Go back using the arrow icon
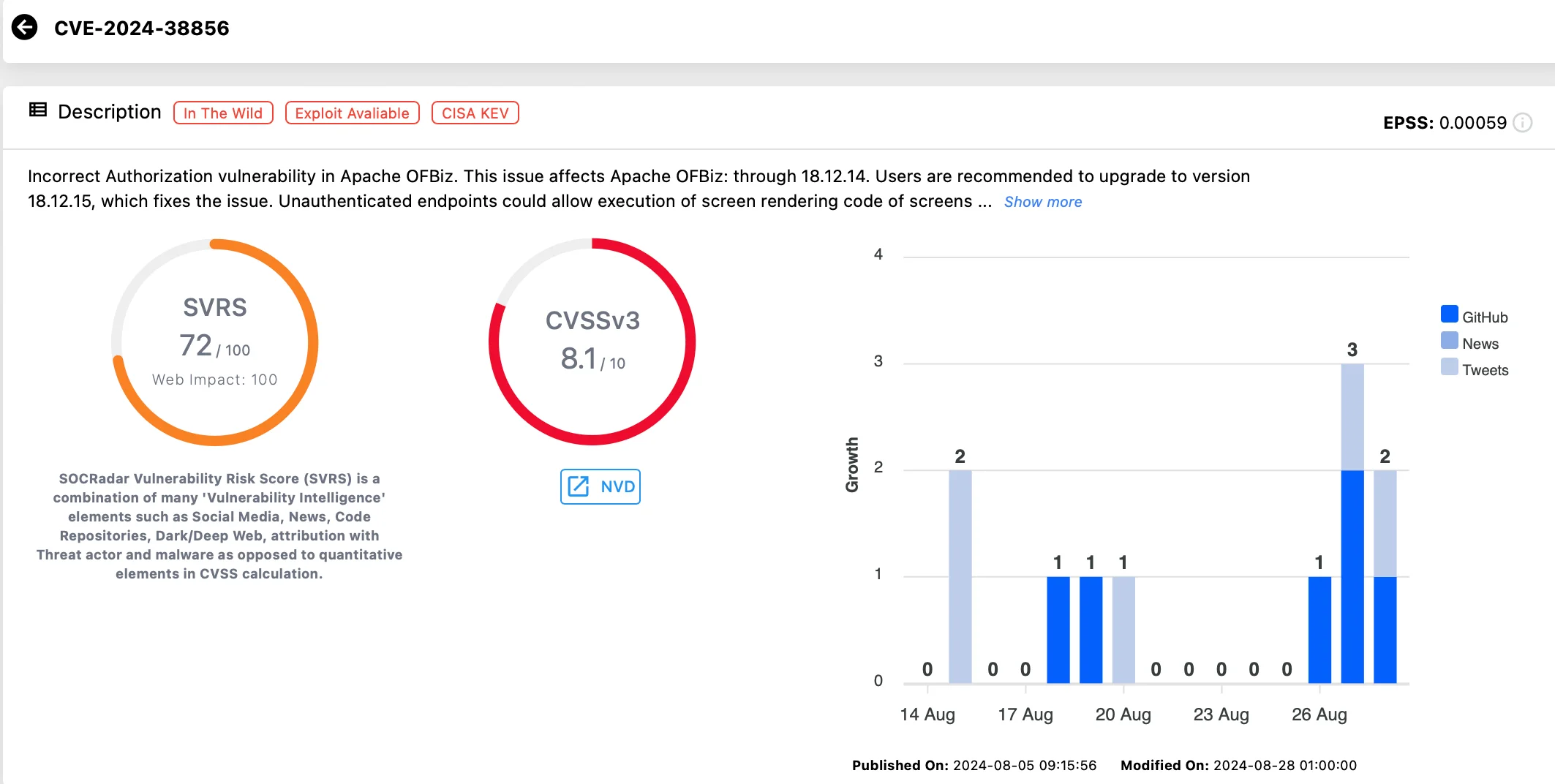This screenshot has width=1555, height=784. pos(25,28)
